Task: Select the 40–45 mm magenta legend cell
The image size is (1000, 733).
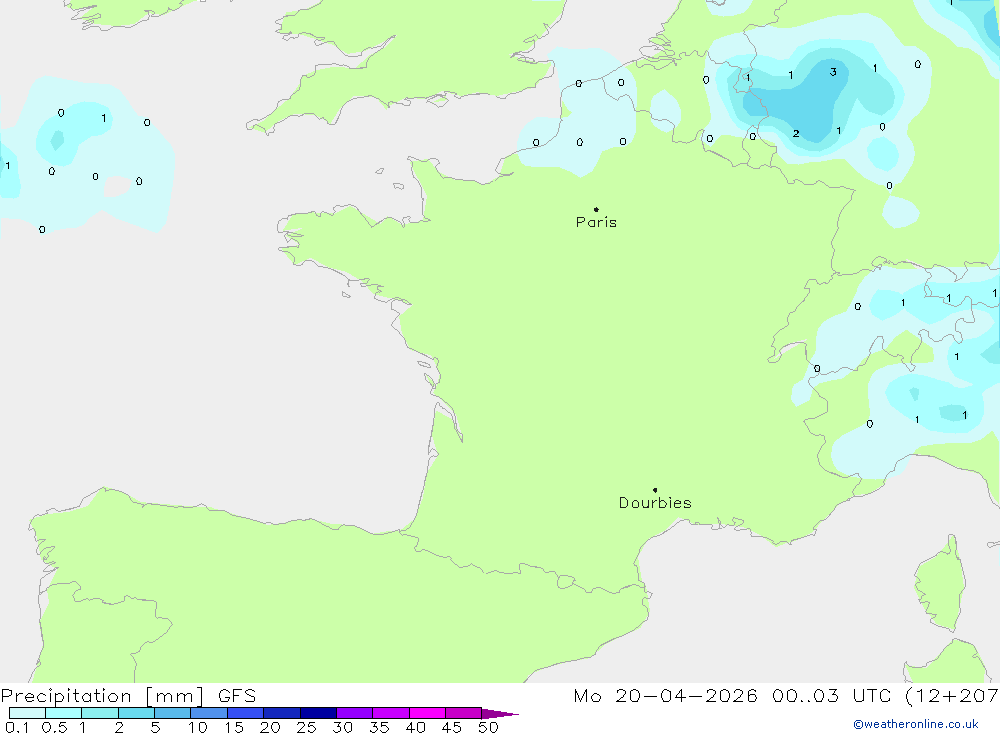Action: click(x=427, y=713)
